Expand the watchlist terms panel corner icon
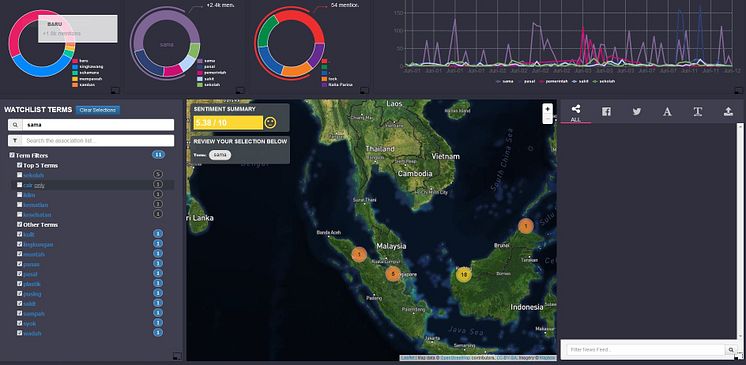The image size is (746, 365). click(177, 355)
